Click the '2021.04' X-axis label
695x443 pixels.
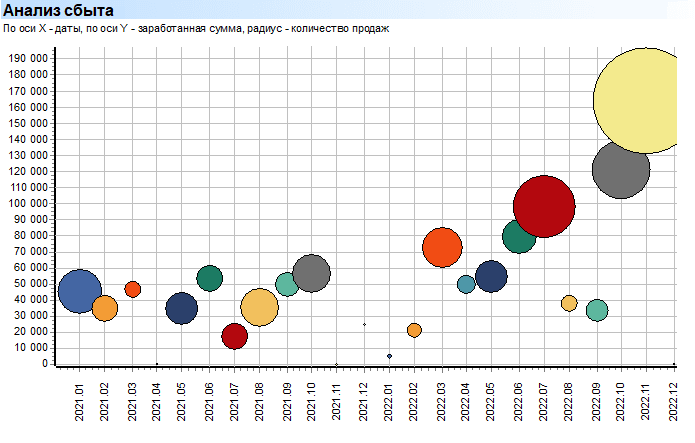[156, 402]
